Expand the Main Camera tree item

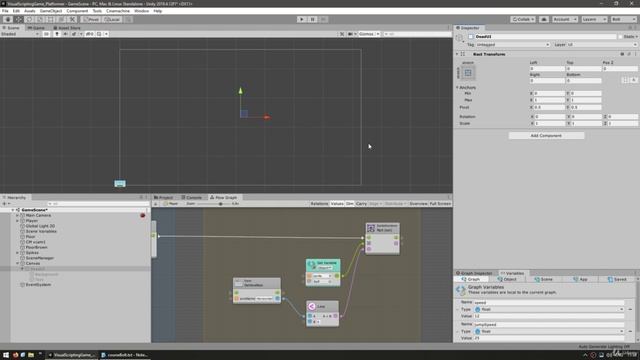[x=17, y=215]
